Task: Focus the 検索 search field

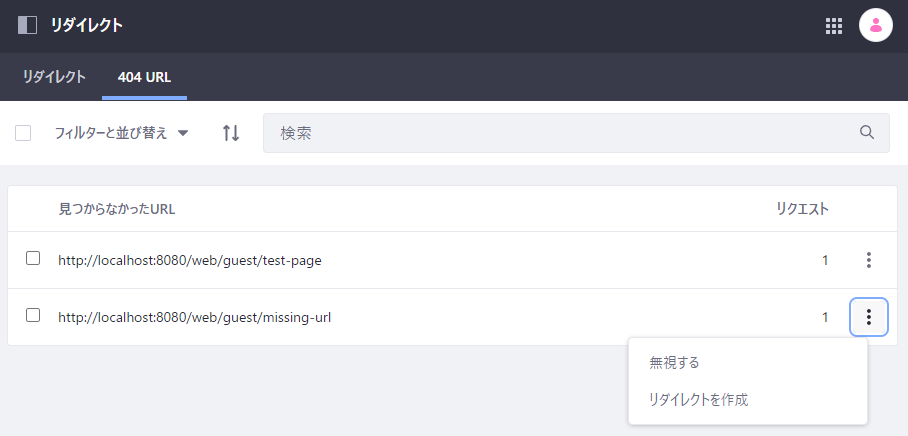Action: [x=560, y=133]
